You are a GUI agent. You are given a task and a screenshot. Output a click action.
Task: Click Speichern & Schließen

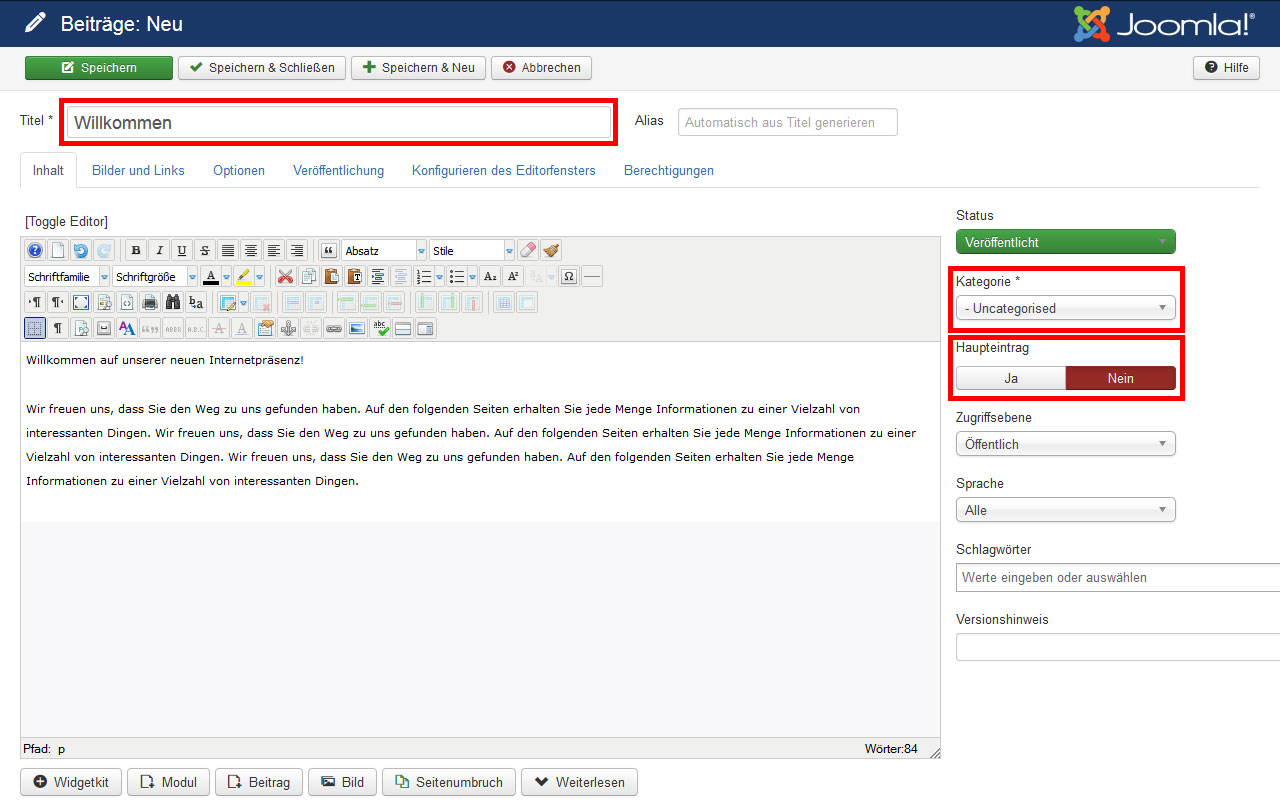coord(262,68)
